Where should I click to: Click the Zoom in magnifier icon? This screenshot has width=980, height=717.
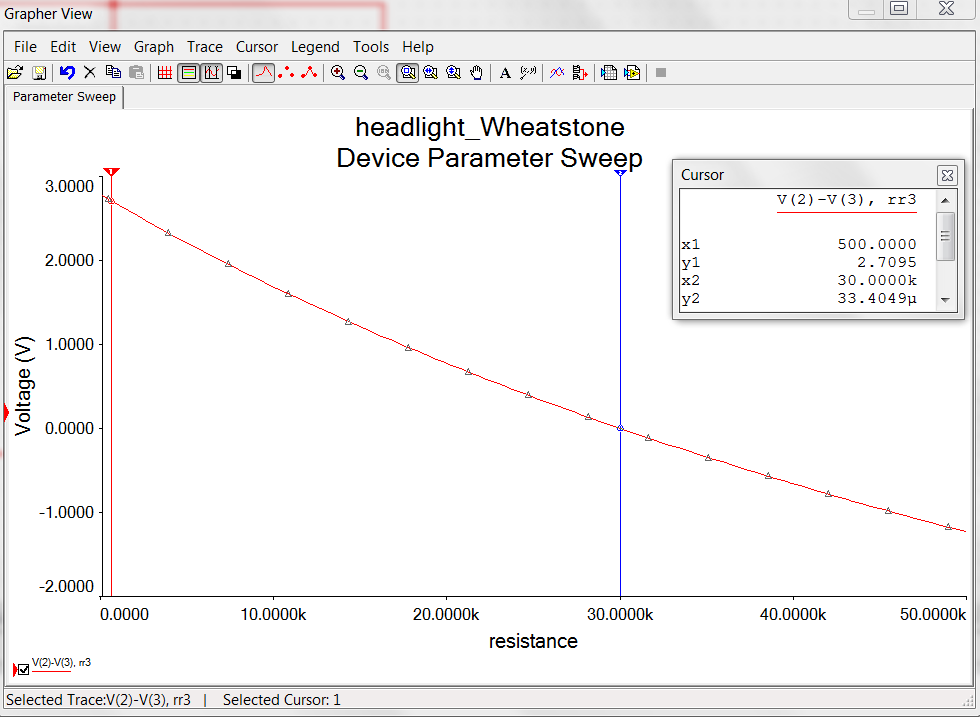[x=338, y=72]
